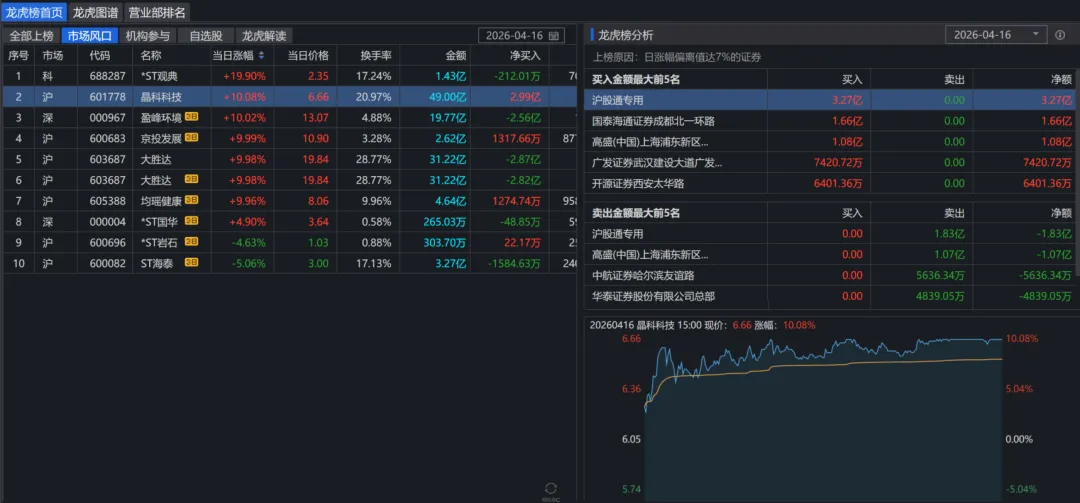Select the 晶科科技 stock name
The width and height of the screenshot is (1080, 503).
point(161,96)
